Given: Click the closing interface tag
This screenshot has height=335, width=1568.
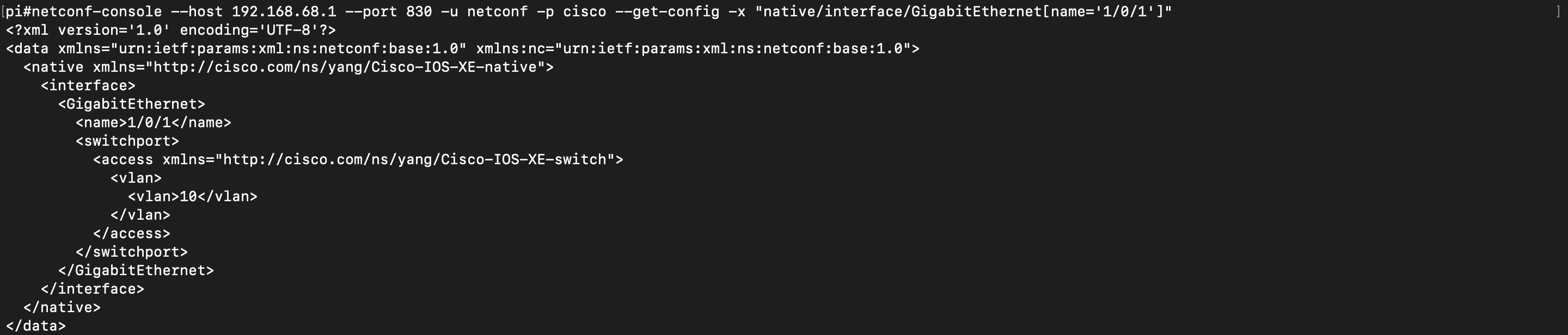Looking at the screenshot, I should (93, 289).
